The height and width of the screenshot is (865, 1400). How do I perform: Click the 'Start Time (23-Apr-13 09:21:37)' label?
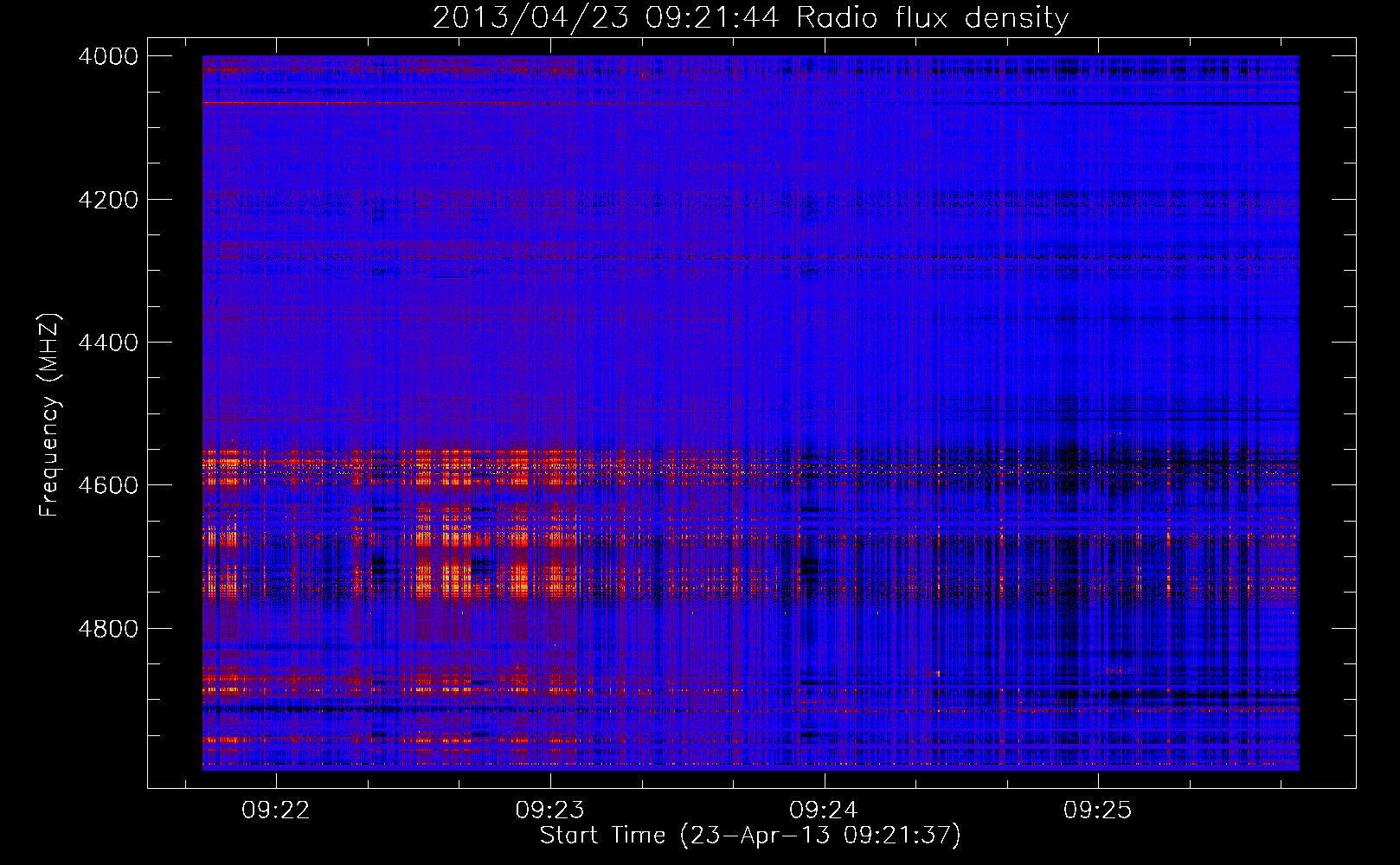[750, 836]
